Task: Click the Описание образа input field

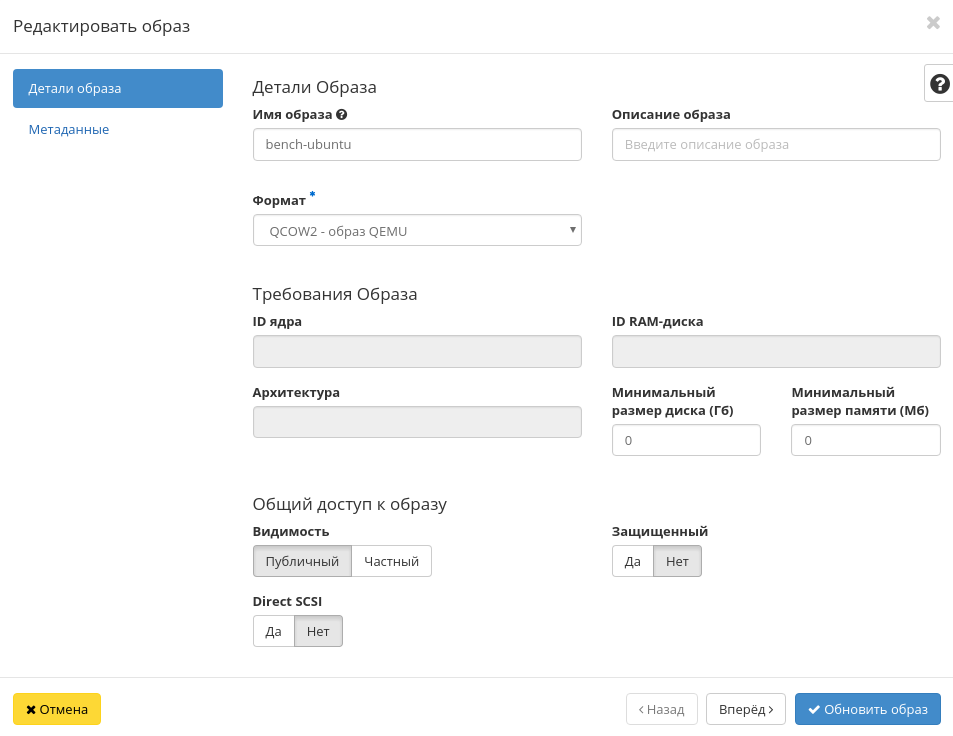Action: click(x=775, y=145)
